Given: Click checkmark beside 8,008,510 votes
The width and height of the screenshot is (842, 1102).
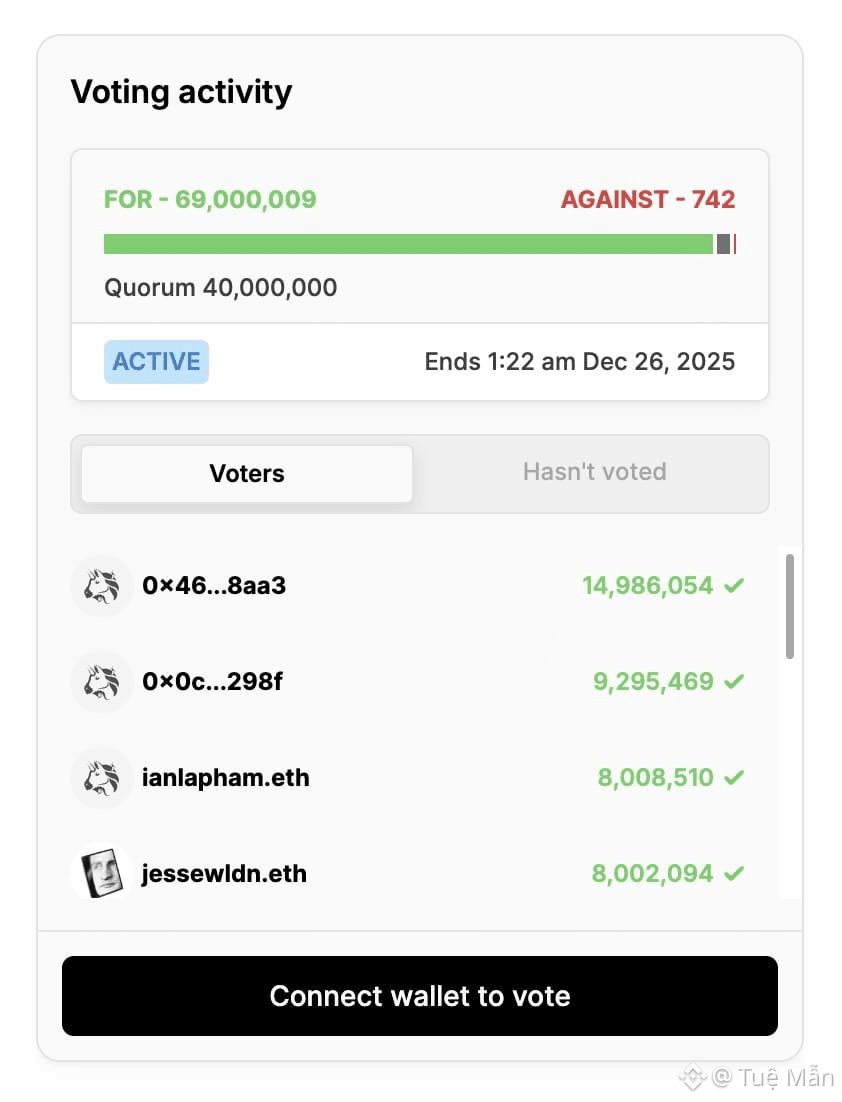Looking at the screenshot, I should click(734, 778).
